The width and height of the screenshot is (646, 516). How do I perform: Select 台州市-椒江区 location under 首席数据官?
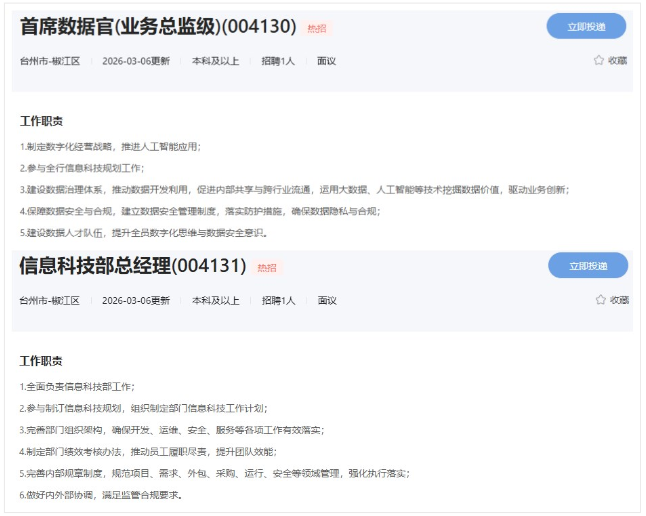pyautogui.click(x=49, y=61)
